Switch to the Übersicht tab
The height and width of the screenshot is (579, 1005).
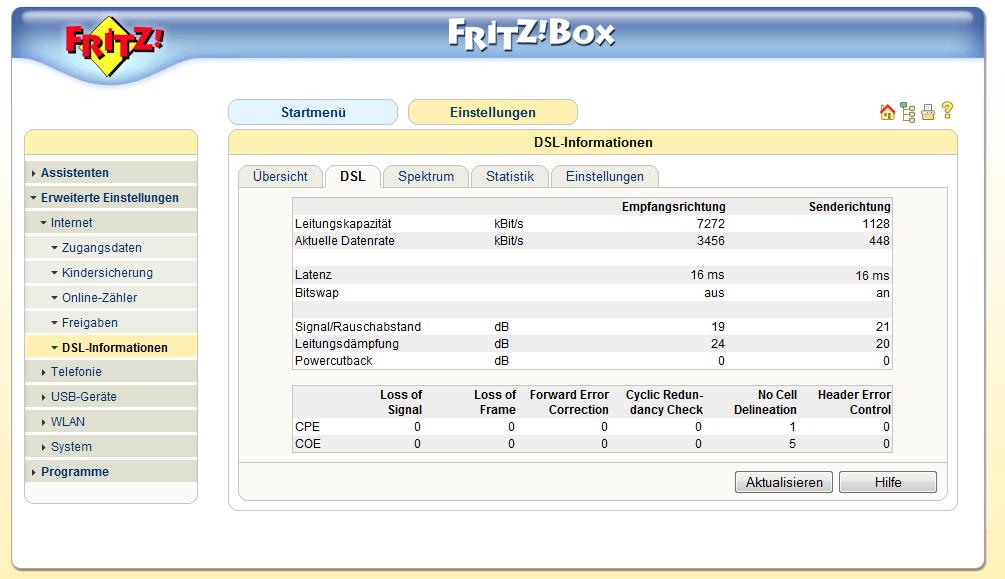click(x=280, y=176)
